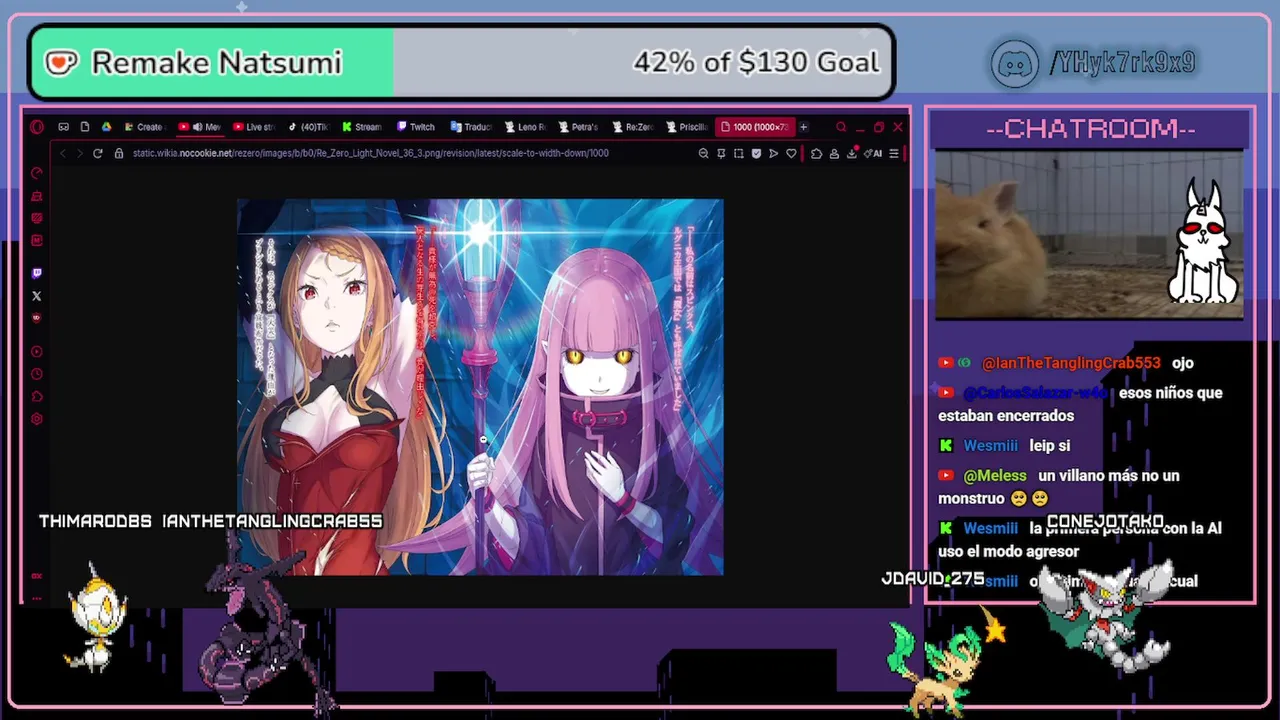Image resolution: width=1280 pixels, height=720 pixels.
Task: Click the '42% of $130 Goal' text
Action: tap(756, 63)
